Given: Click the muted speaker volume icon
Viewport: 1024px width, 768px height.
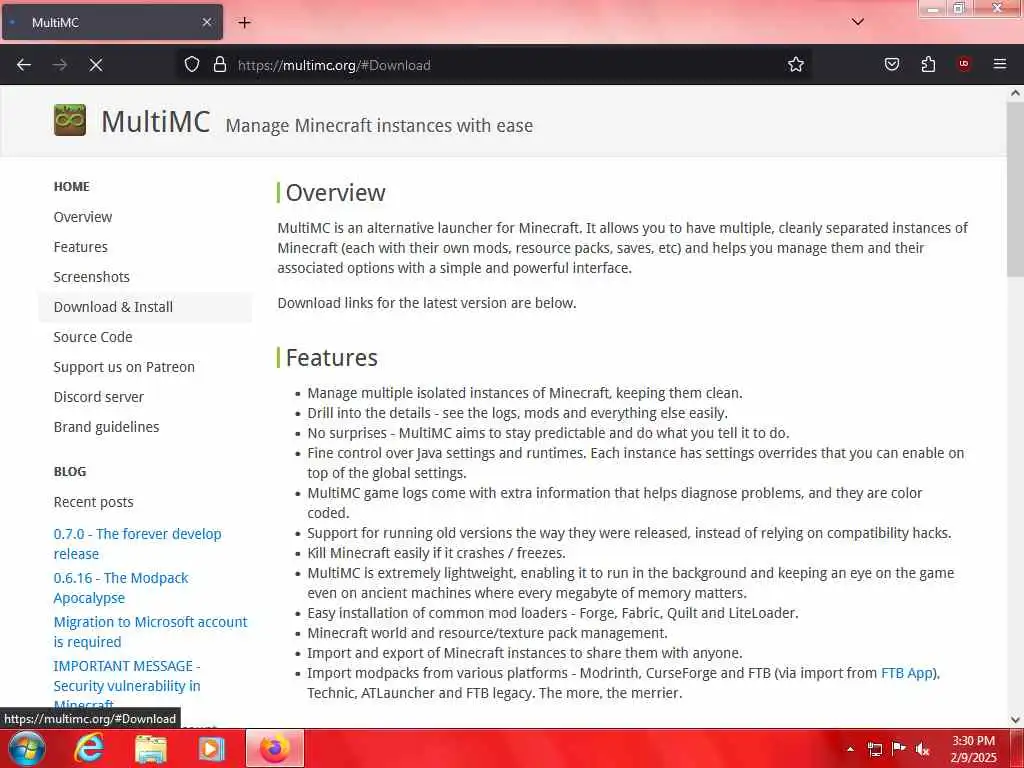Looking at the screenshot, I should 923,749.
